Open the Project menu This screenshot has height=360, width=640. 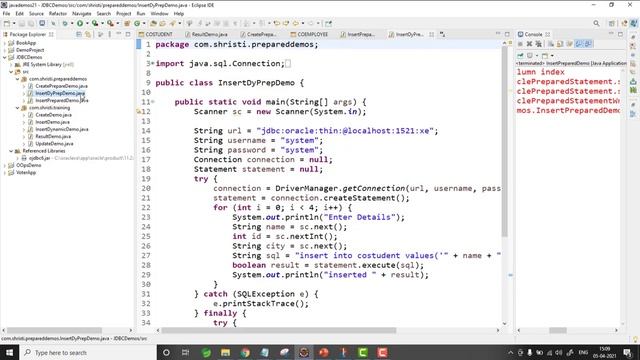point(124,13)
